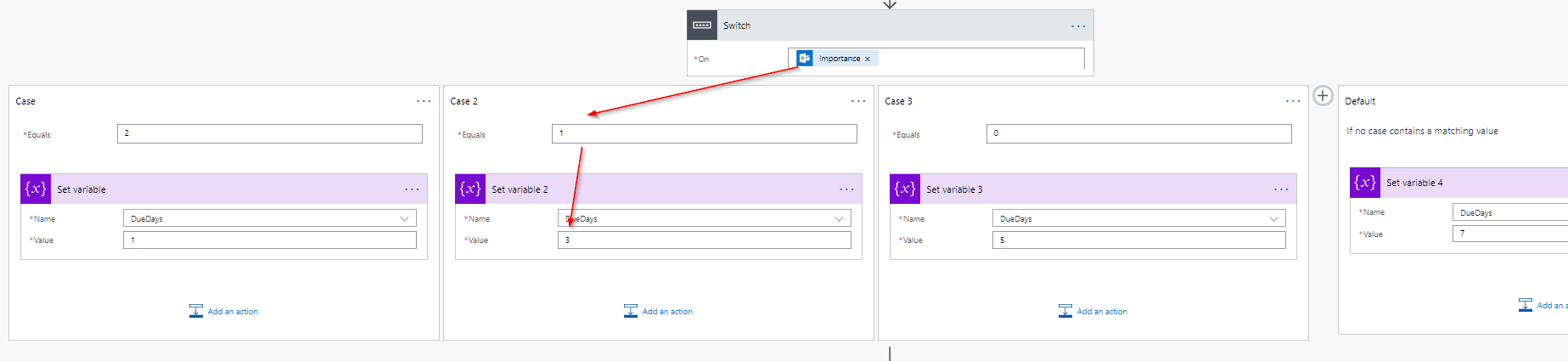The width and height of the screenshot is (1568, 361).
Task: Click the Set variable 2 icon
Action: 470,189
